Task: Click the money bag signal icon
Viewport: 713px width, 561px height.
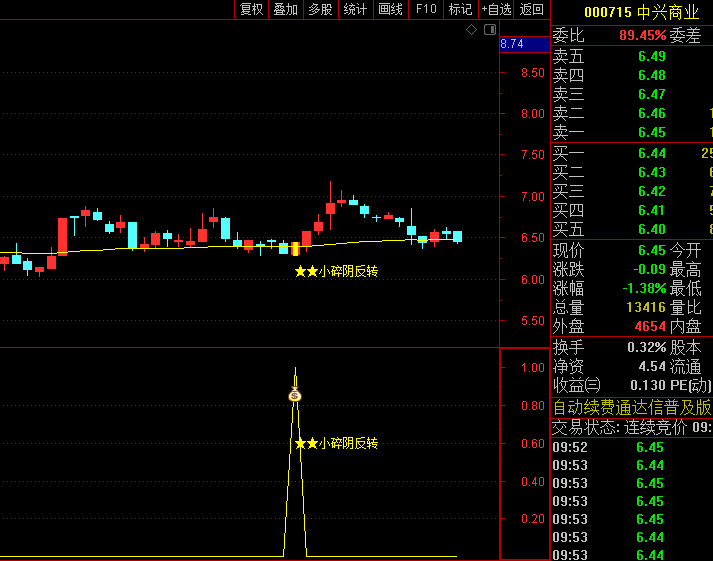Action: [295, 394]
